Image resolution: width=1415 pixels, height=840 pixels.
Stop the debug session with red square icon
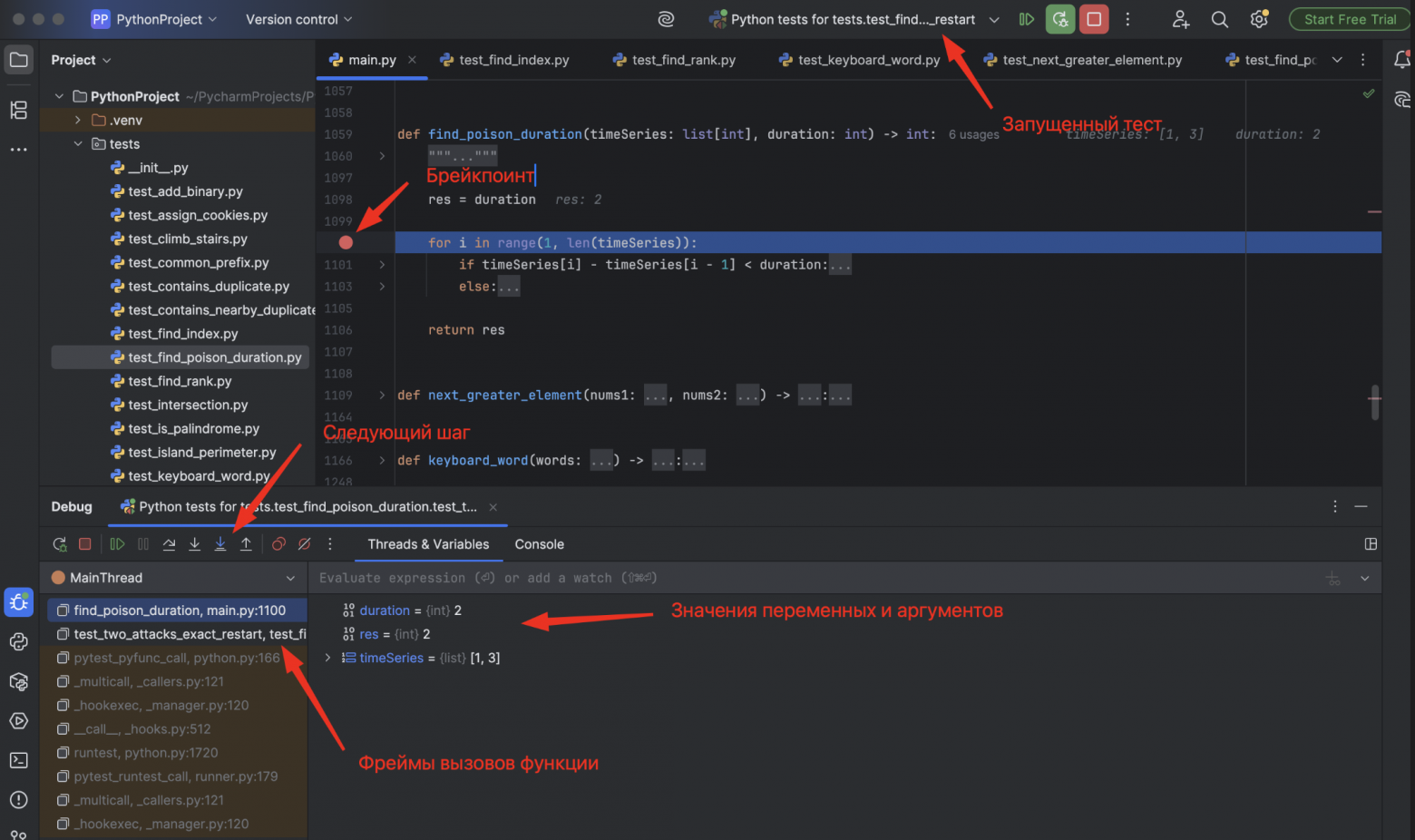point(84,543)
